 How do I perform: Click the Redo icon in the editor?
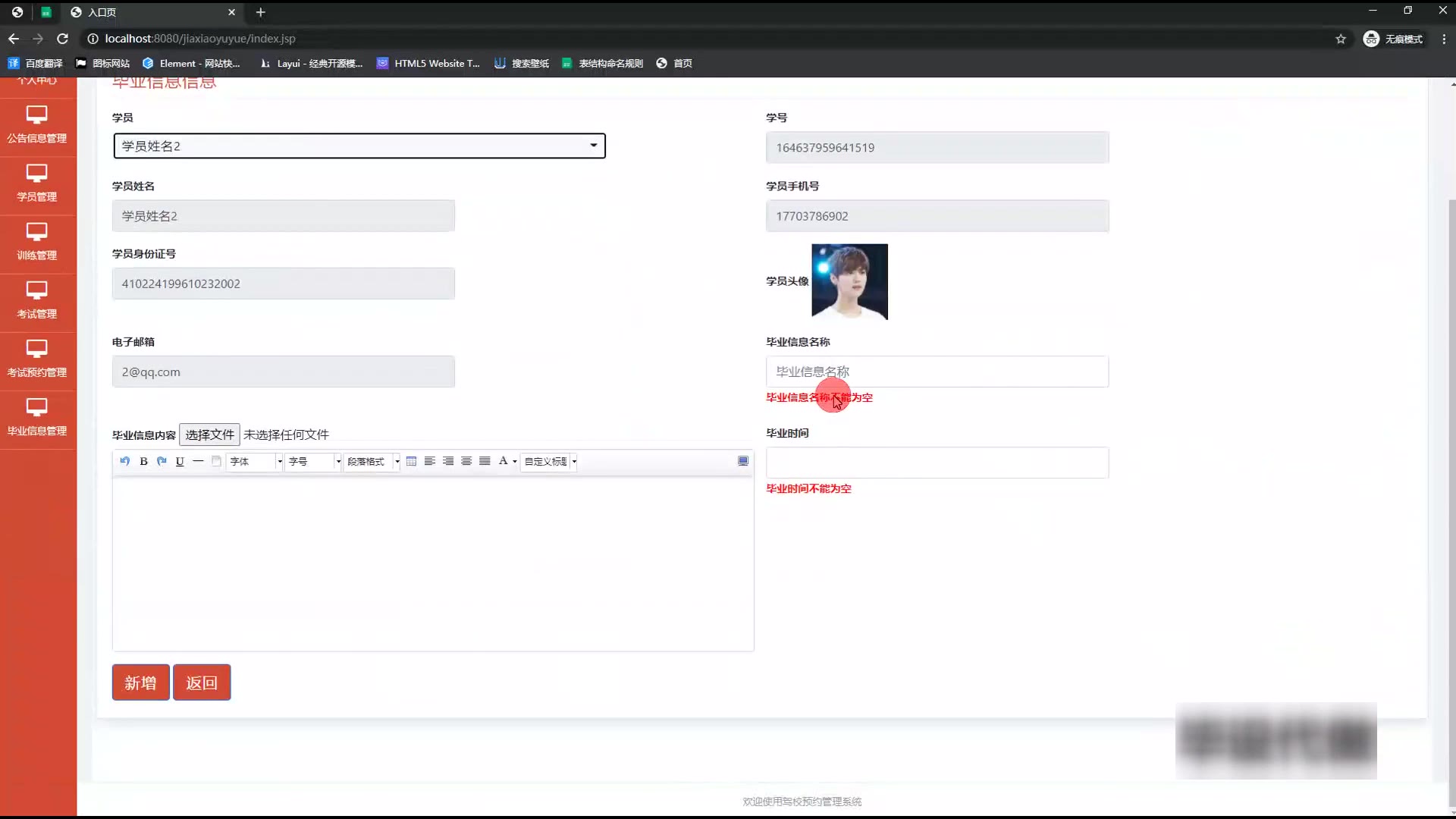[162, 461]
